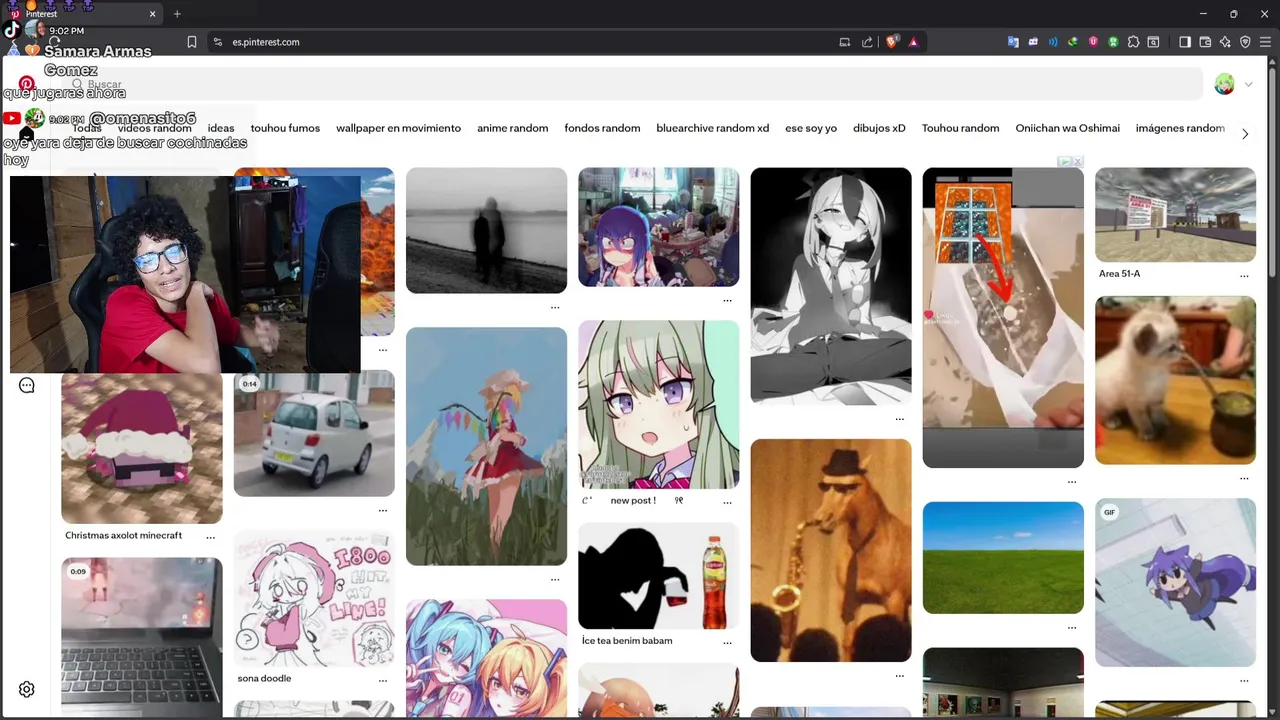Open the purple haired chibi GIF pin
The image size is (1280, 720).
click(1175, 583)
